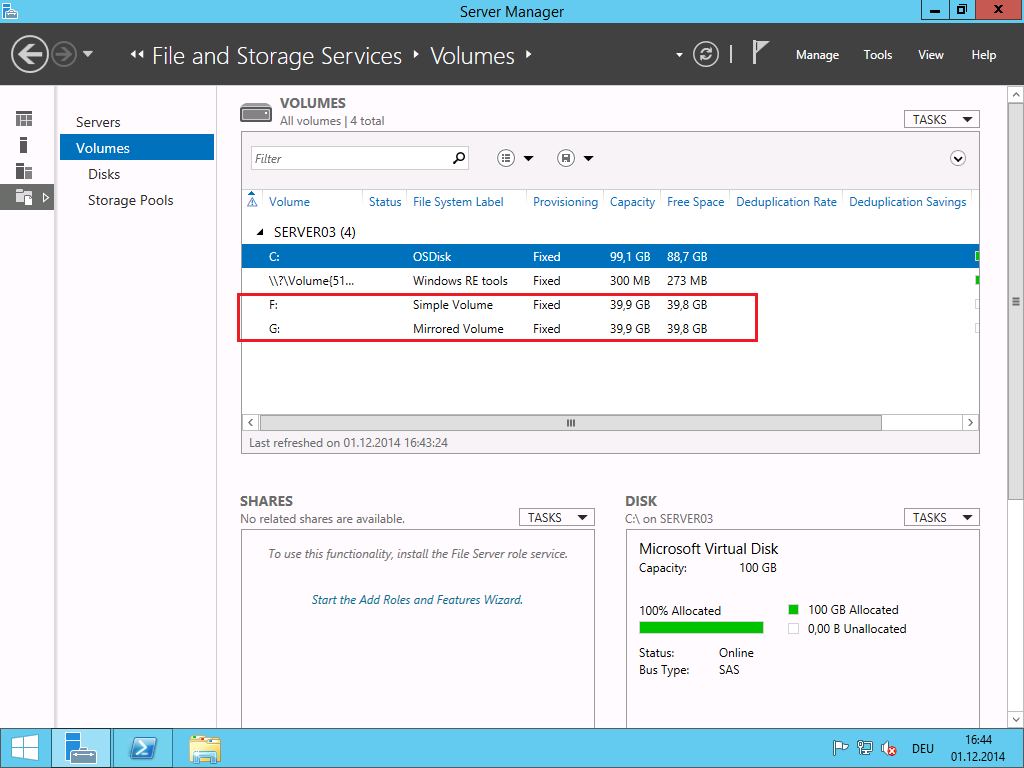Click white Unallocated legend swatch
Screen dimensions: 1024x768
793,628
